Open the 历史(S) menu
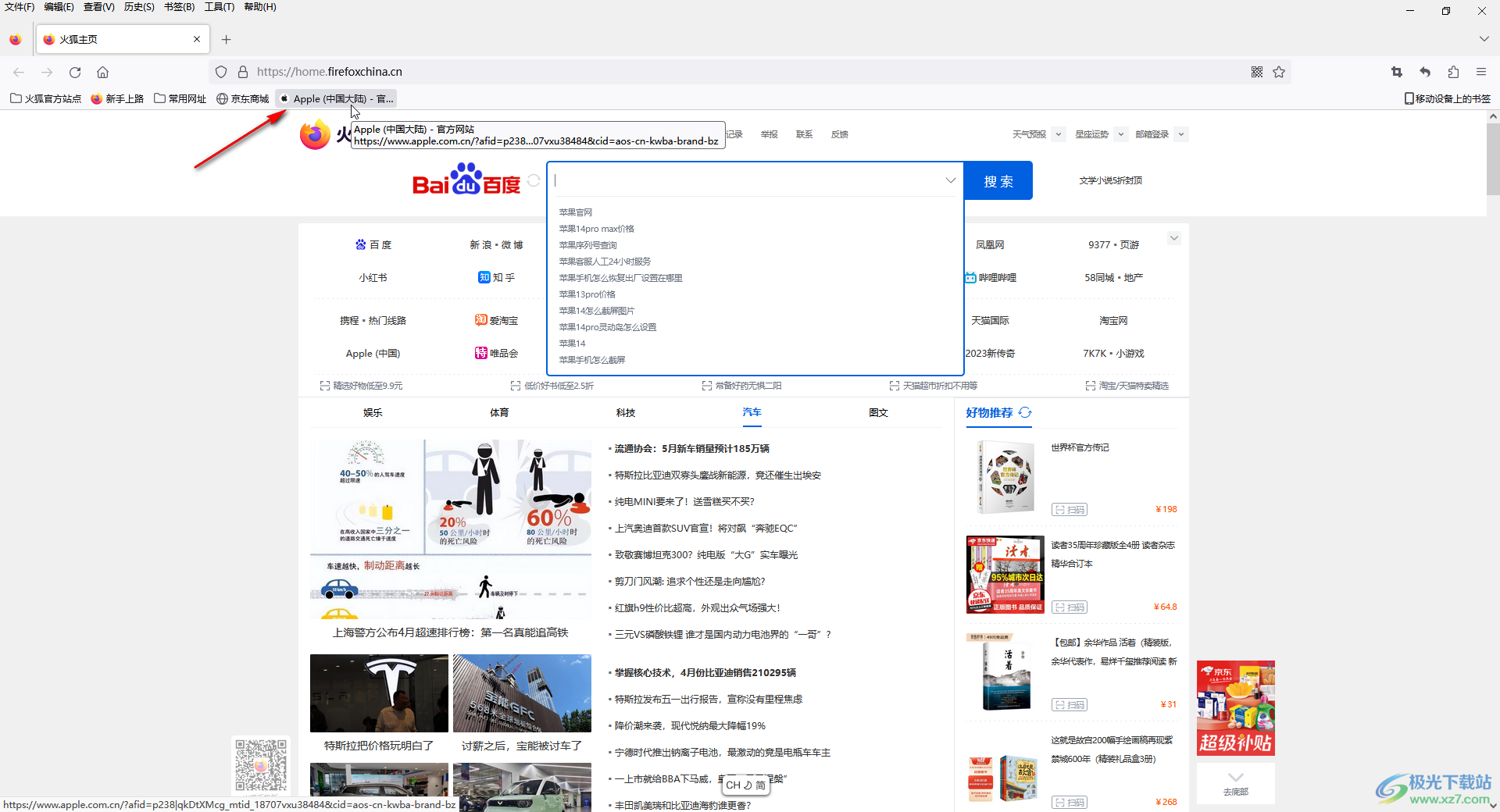1500x812 pixels. (139, 7)
